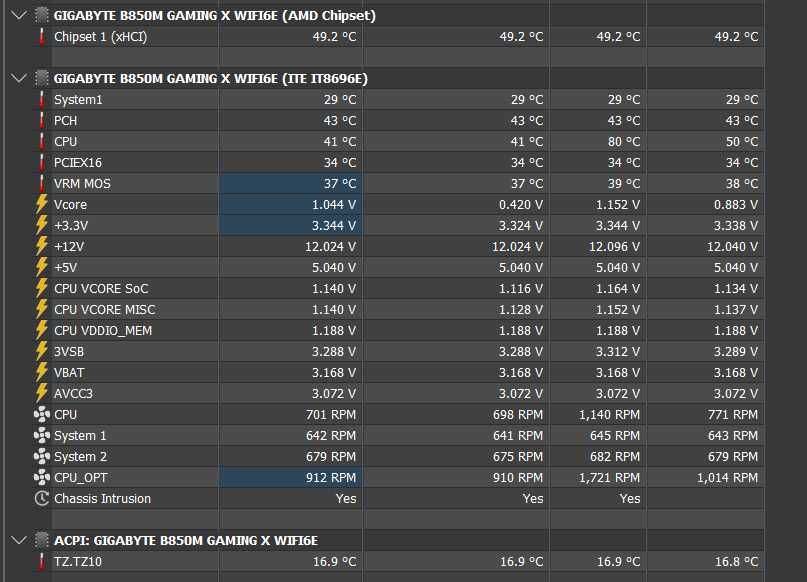Collapse the ACPI GIGABYTE sensor group
807x582 pixels.
19,541
